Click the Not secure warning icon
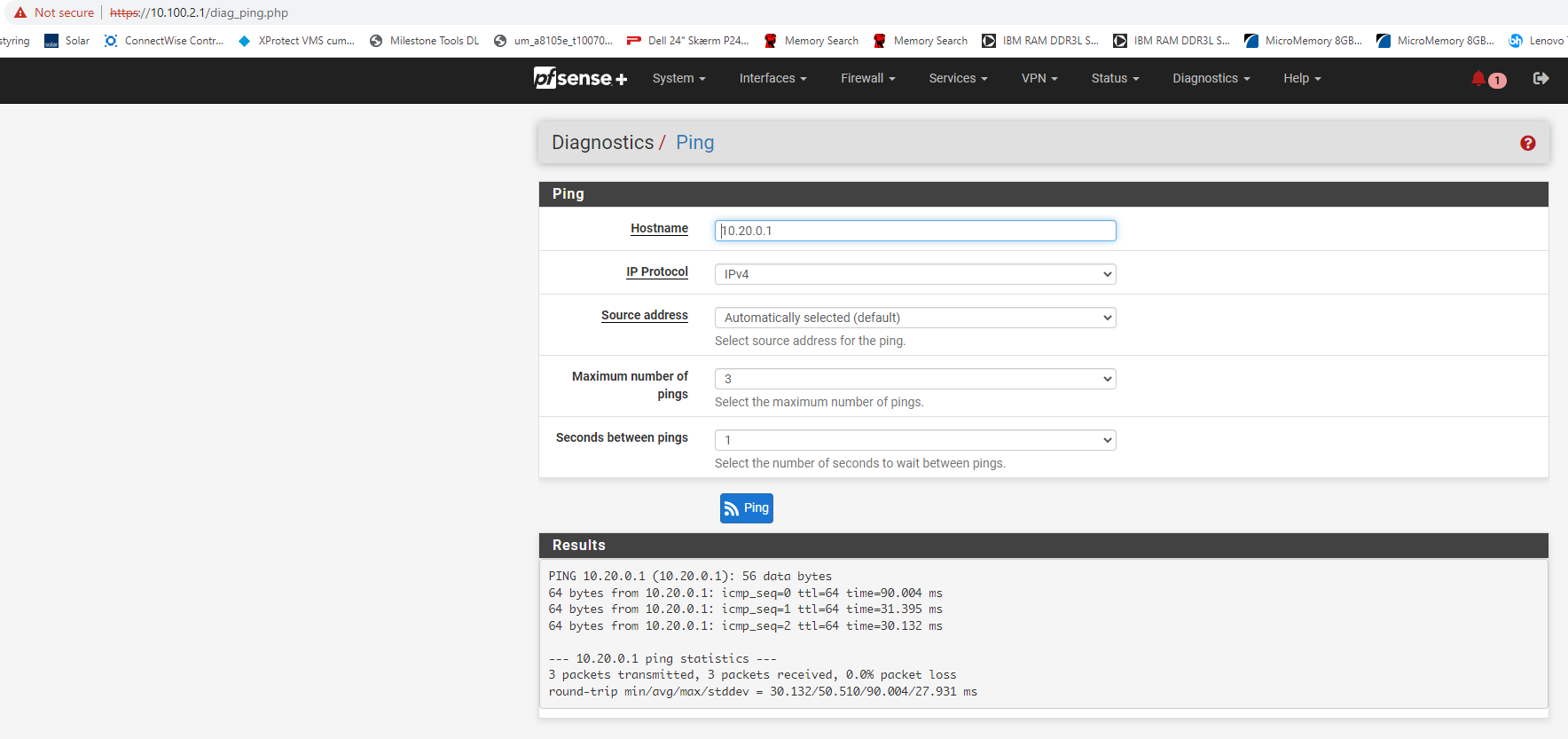Image resolution: width=1568 pixels, height=739 pixels. click(20, 12)
